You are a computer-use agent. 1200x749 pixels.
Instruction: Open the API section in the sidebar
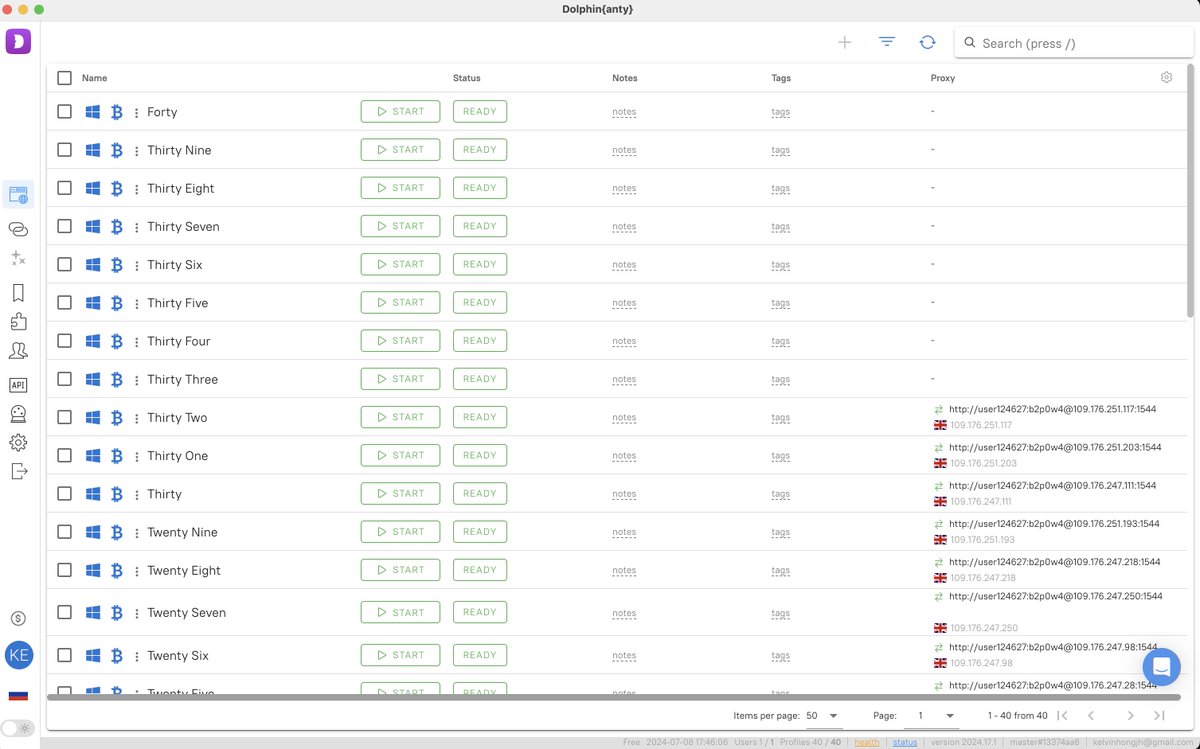coord(18,384)
